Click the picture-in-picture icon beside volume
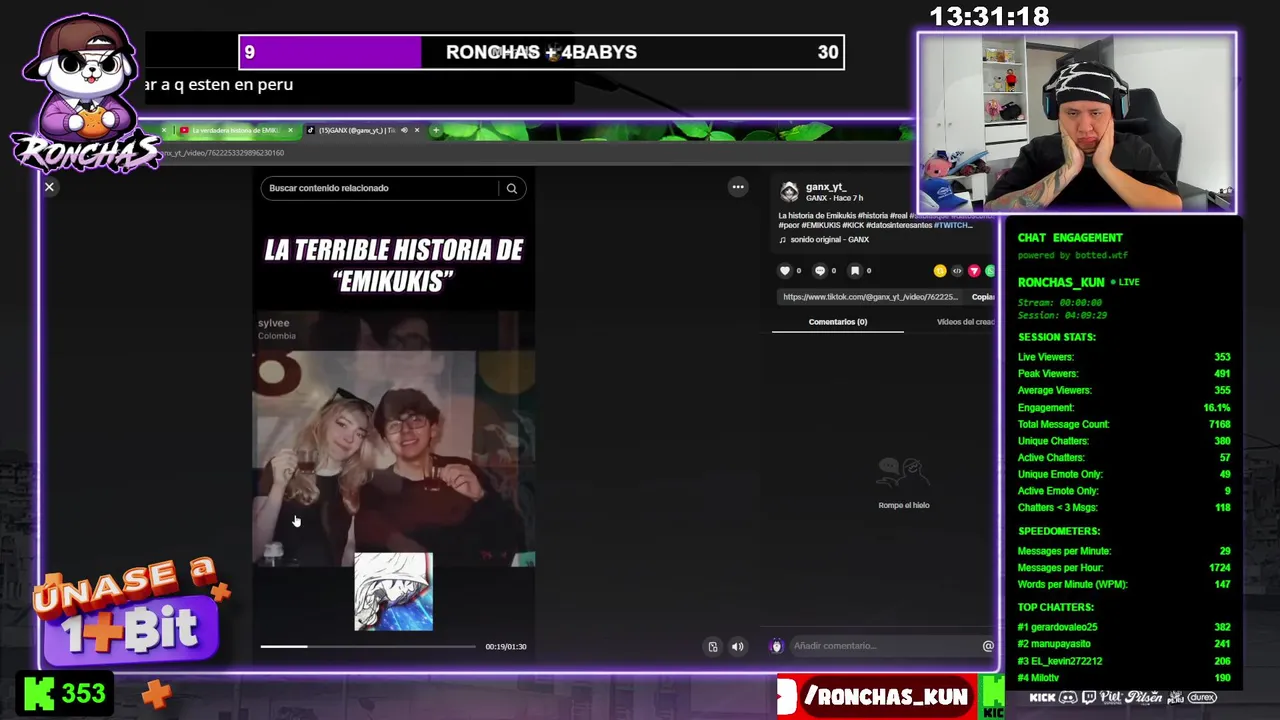This screenshot has width=1280, height=720. 713,647
